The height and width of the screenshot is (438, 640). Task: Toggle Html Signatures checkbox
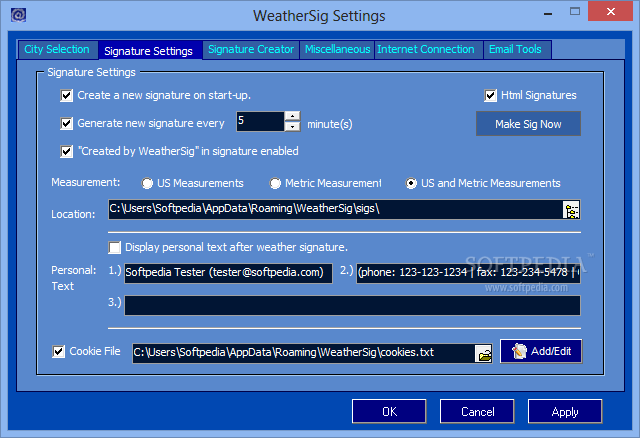(x=490, y=96)
